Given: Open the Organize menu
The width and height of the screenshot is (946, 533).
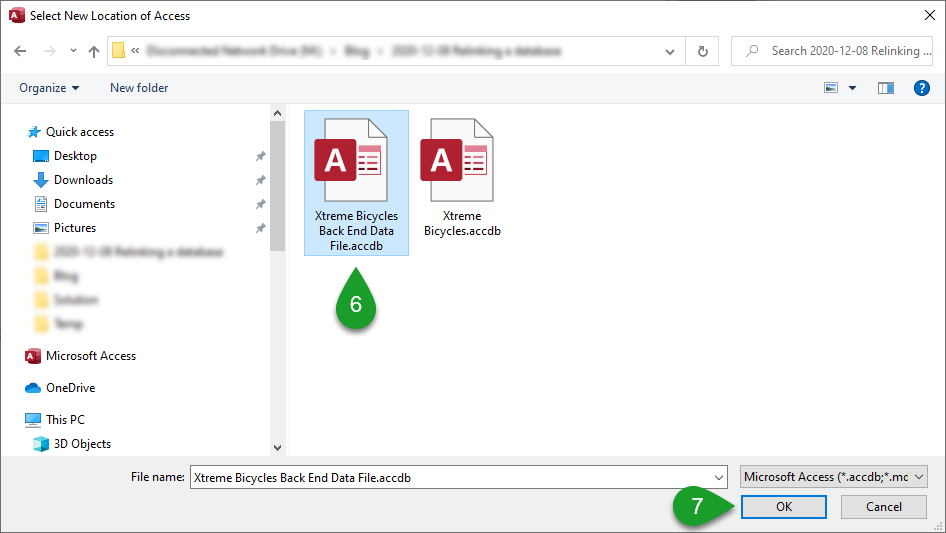Looking at the screenshot, I should 49,88.
